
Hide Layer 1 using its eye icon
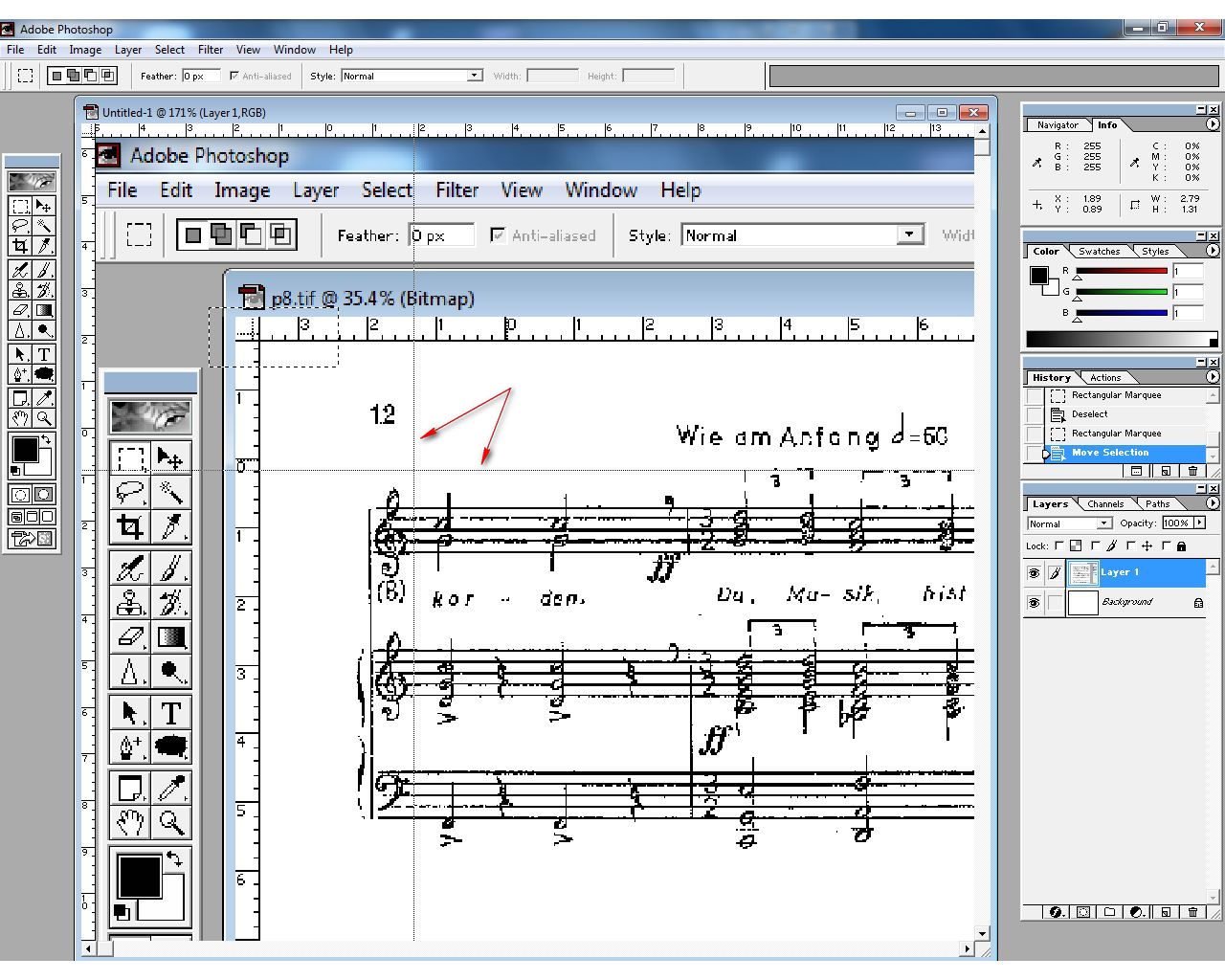click(1034, 573)
